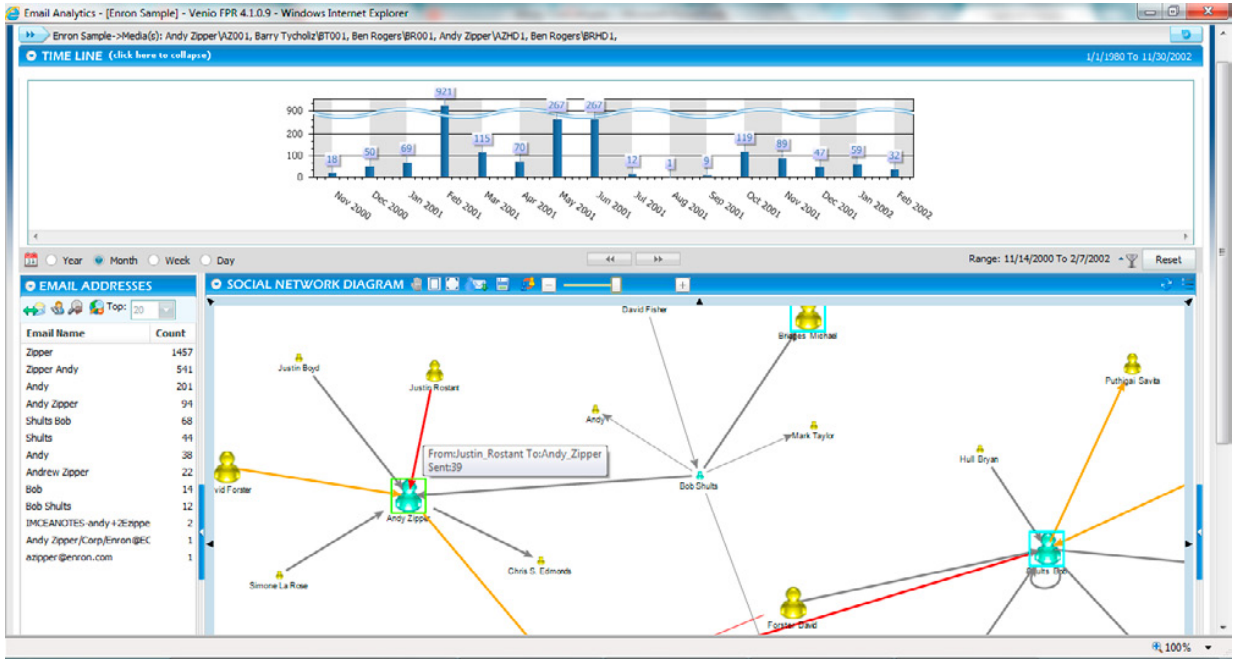Click the refresh icon in diagram header
The height and width of the screenshot is (661, 1238).
click(x=1166, y=285)
